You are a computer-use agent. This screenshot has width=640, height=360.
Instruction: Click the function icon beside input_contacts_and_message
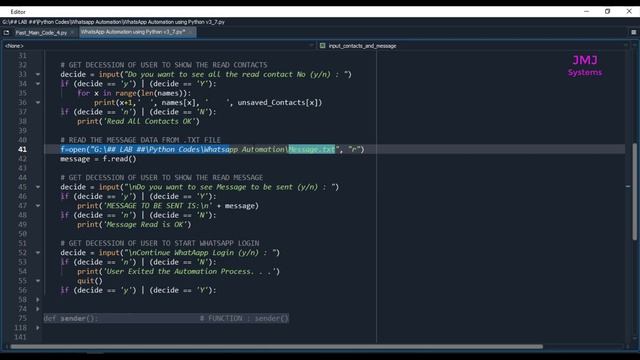pos(322,46)
